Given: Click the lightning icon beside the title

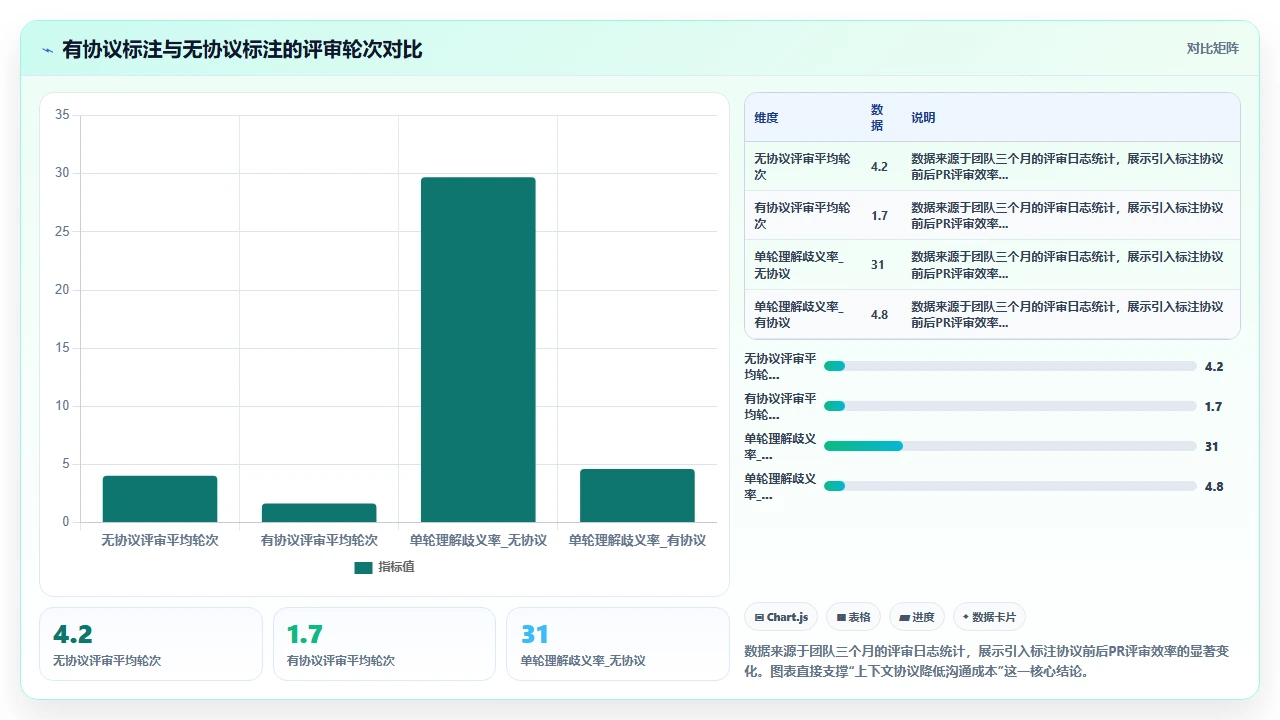Looking at the screenshot, I should click(x=47, y=49).
